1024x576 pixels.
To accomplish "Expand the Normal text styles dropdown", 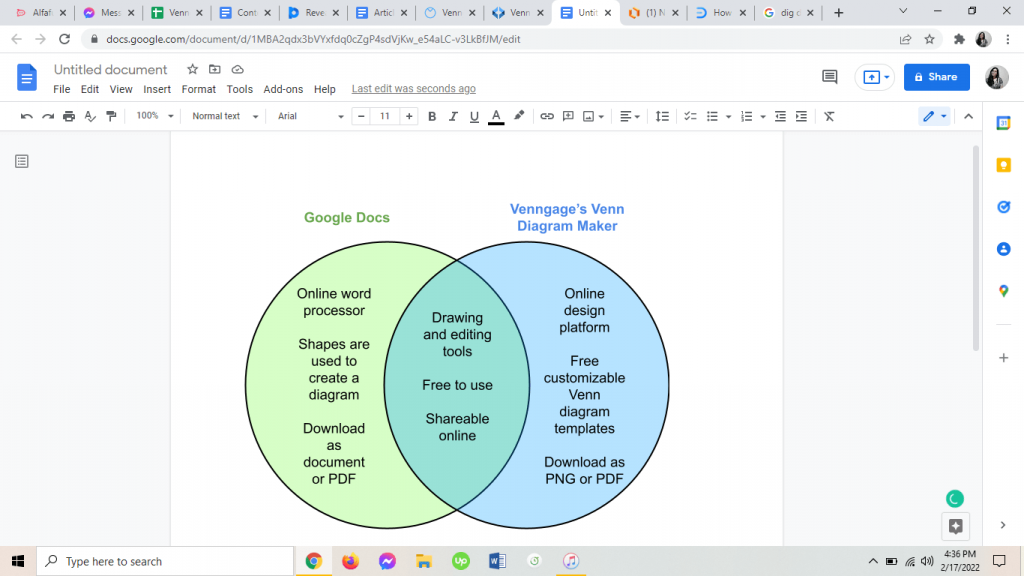I will pyautogui.click(x=222, y=116).
